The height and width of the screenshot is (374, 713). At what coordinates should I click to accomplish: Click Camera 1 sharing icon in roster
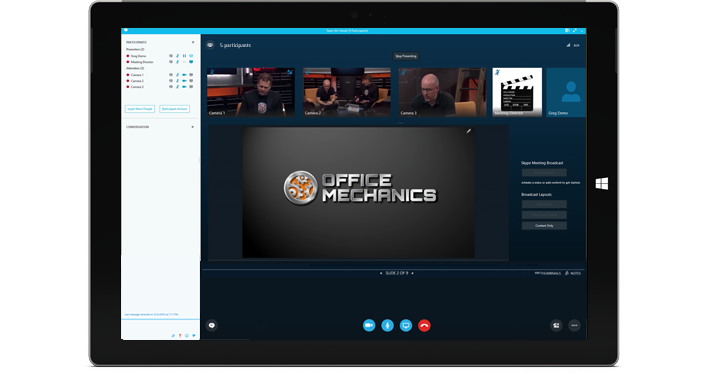click(x=191, y=75)
